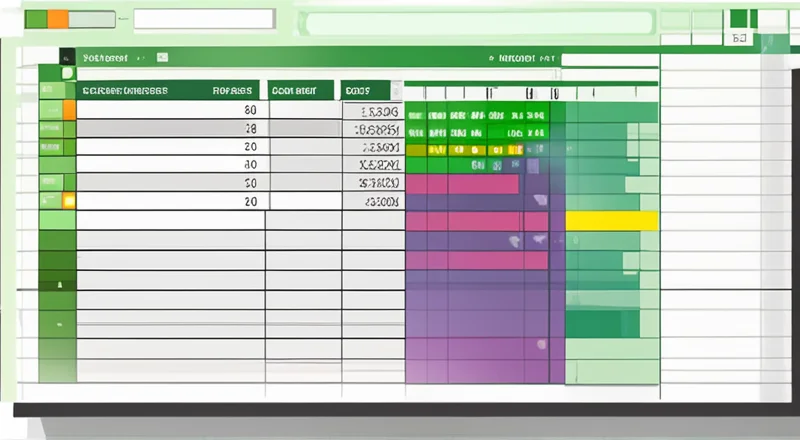Select the second column header in the table
Screen dimensions: 800x440
point(300,90)
